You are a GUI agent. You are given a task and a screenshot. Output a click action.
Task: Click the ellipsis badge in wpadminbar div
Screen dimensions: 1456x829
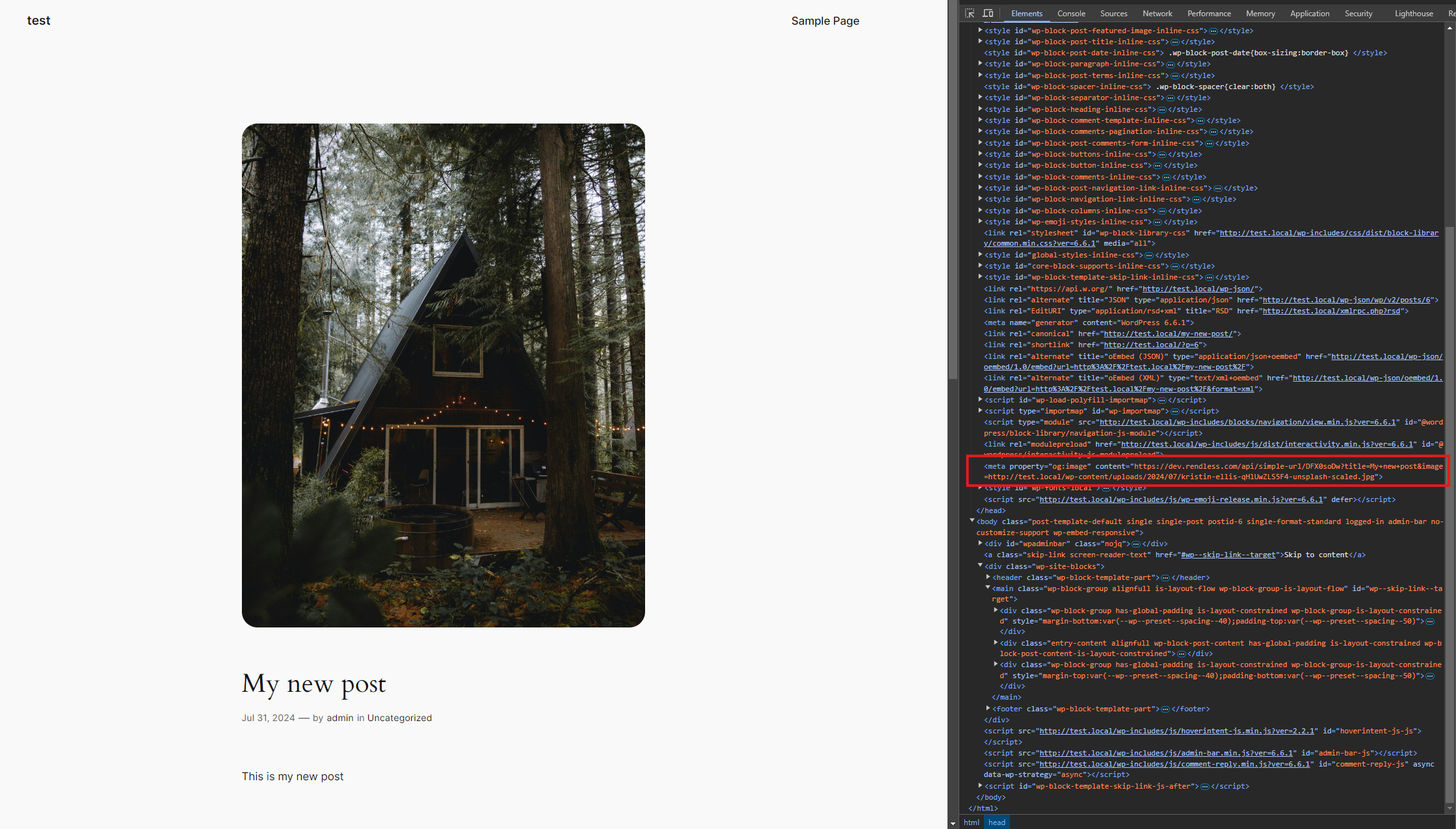tap(1135, 544)
